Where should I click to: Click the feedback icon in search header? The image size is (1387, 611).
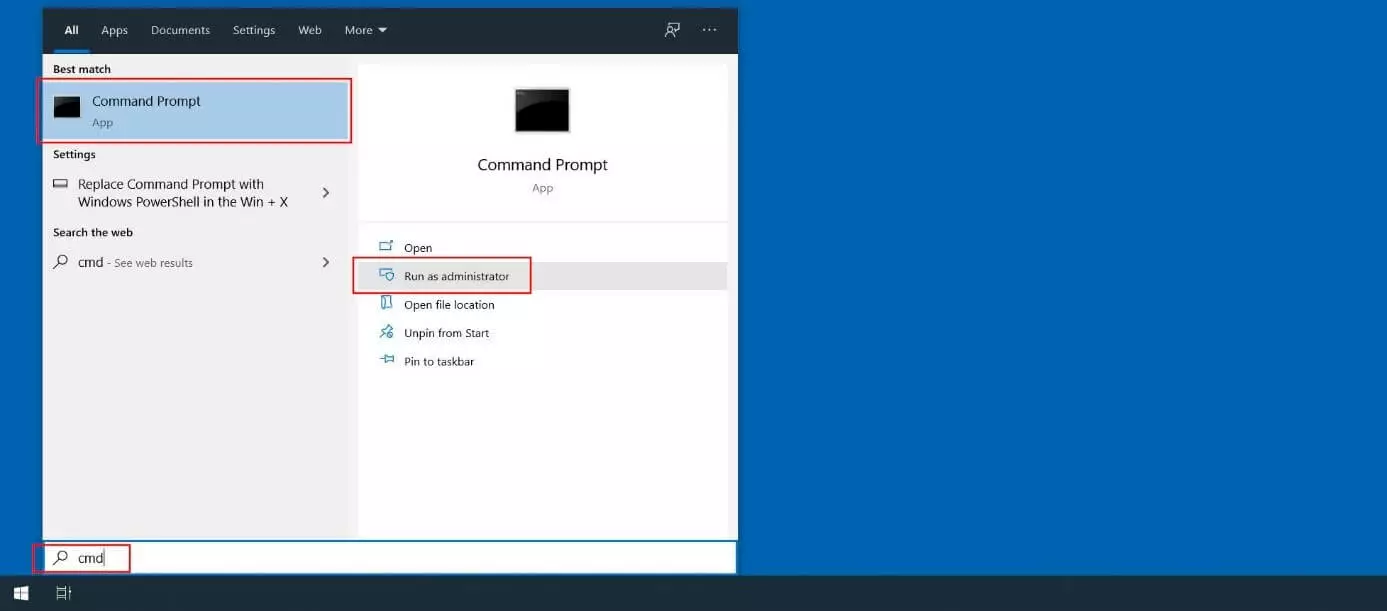click(672, 30)
